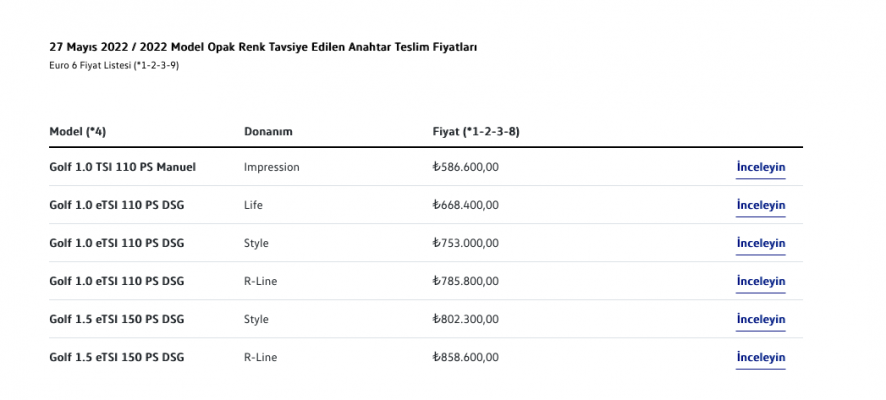This screenshot has width=886, height=400.
Task: Open İnceleyin link for the ₺802.300,00 Style row
Action: click(761, 319)
